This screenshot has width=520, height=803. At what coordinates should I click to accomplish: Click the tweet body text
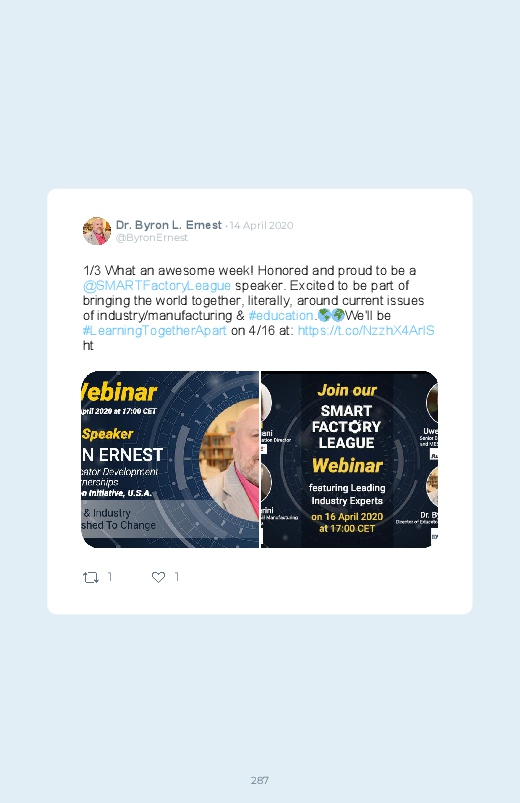click(259, 308)
